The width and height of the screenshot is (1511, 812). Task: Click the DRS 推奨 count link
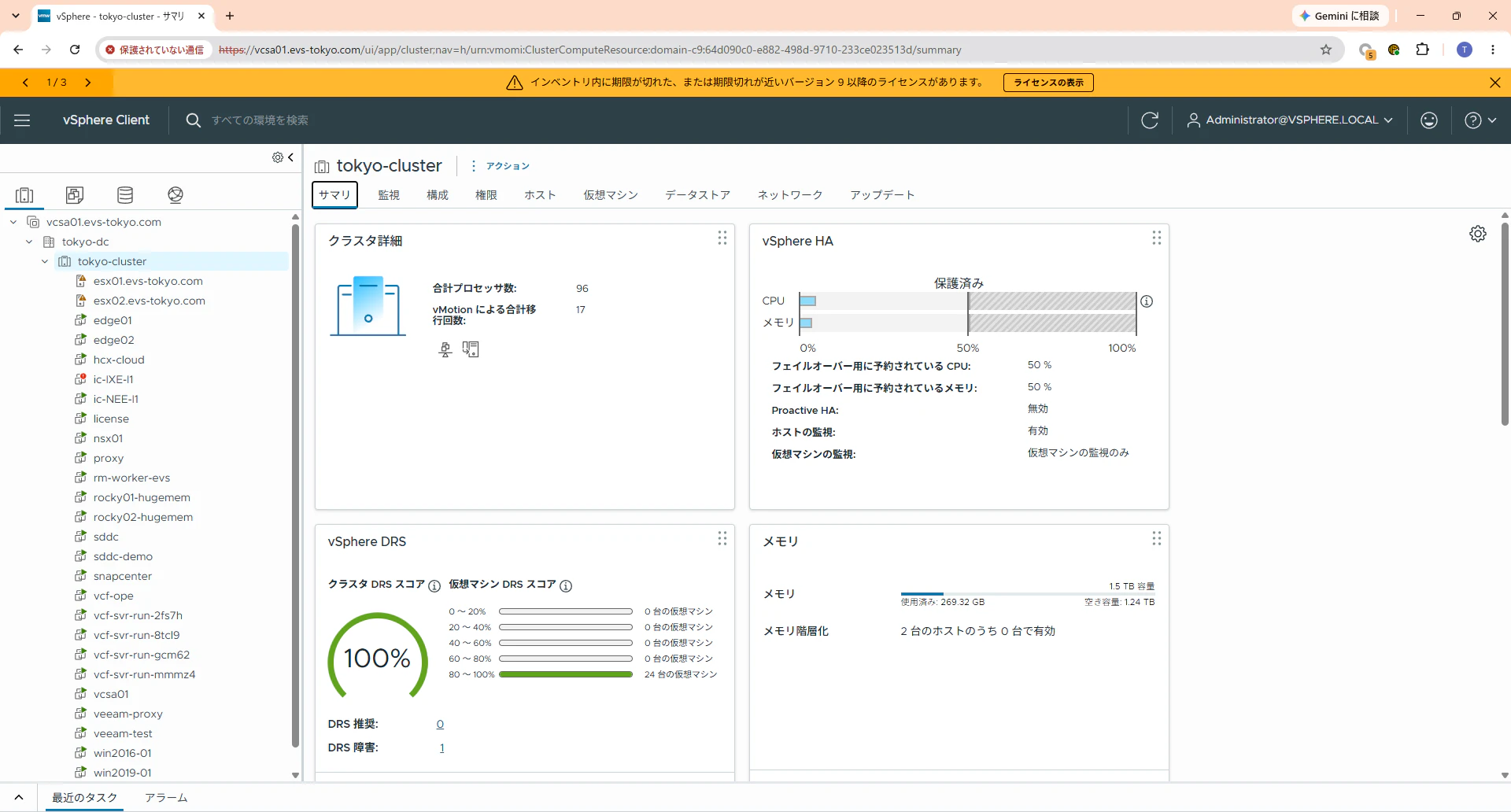[x=440, y=725]
